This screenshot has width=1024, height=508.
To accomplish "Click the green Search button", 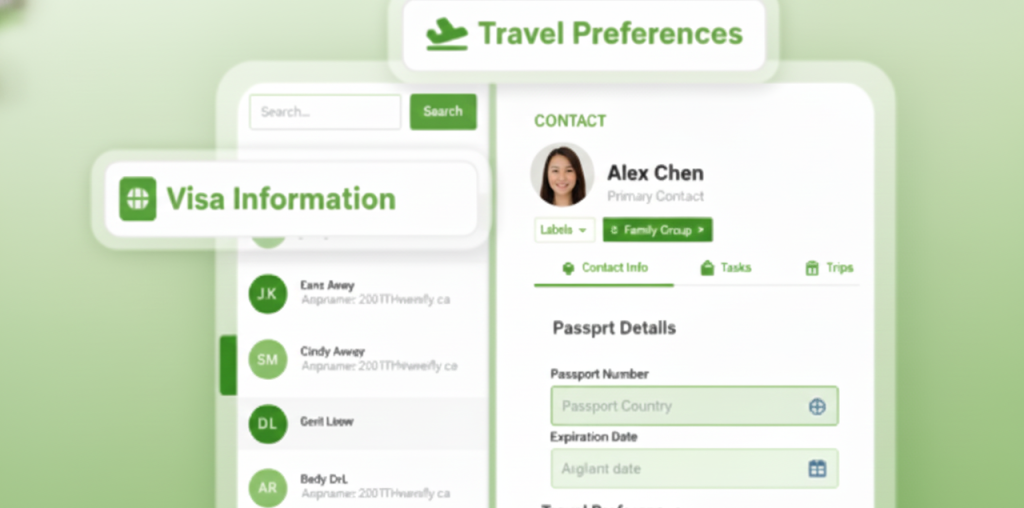I will coord(443,112).
